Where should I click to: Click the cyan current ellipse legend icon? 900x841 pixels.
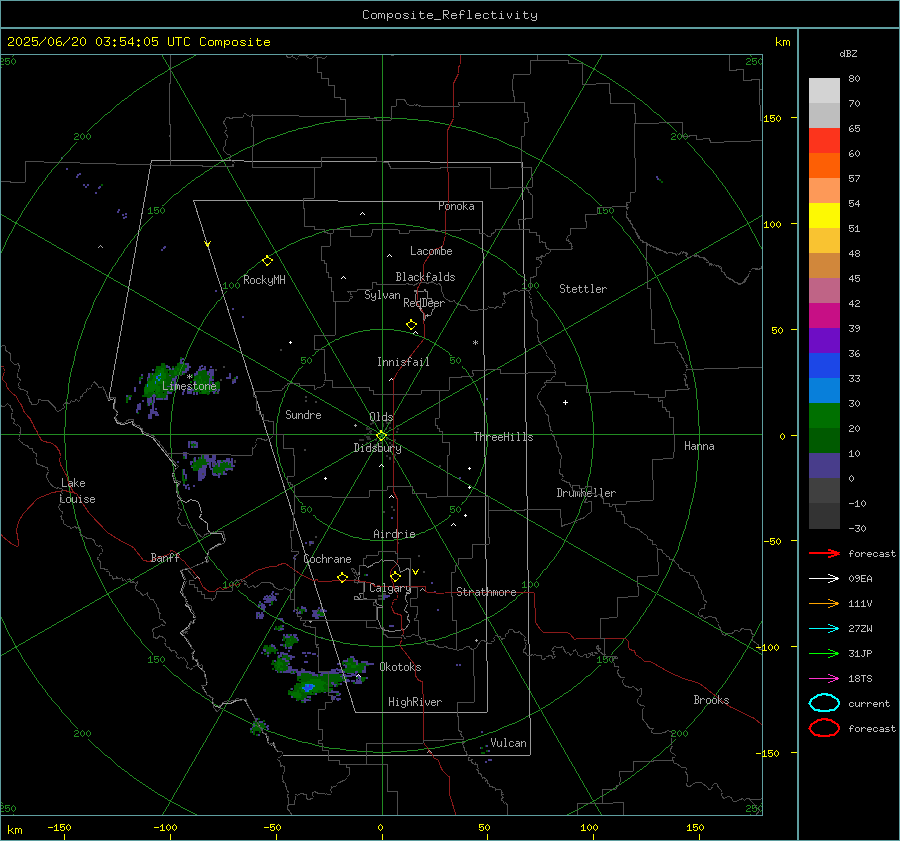click(x=824, y=703)
